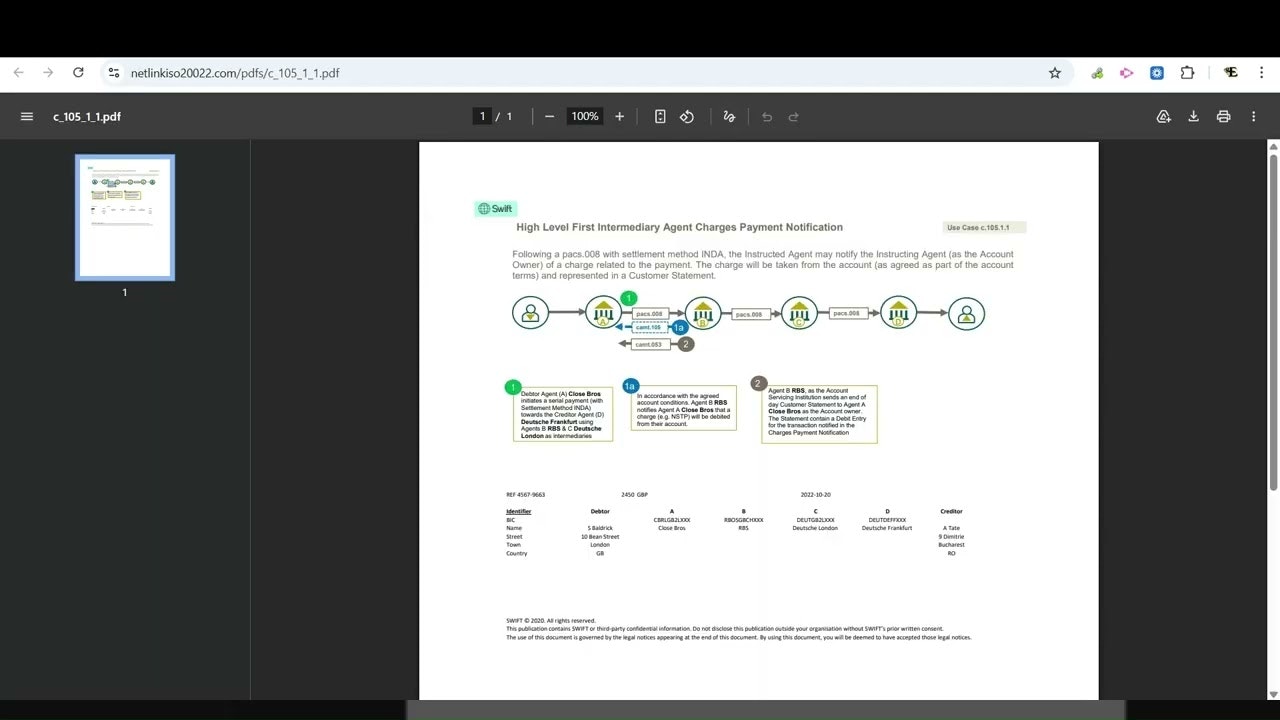Click the debtor person icon in diagram
This screenshot has width=1280, height=720.
531,313
